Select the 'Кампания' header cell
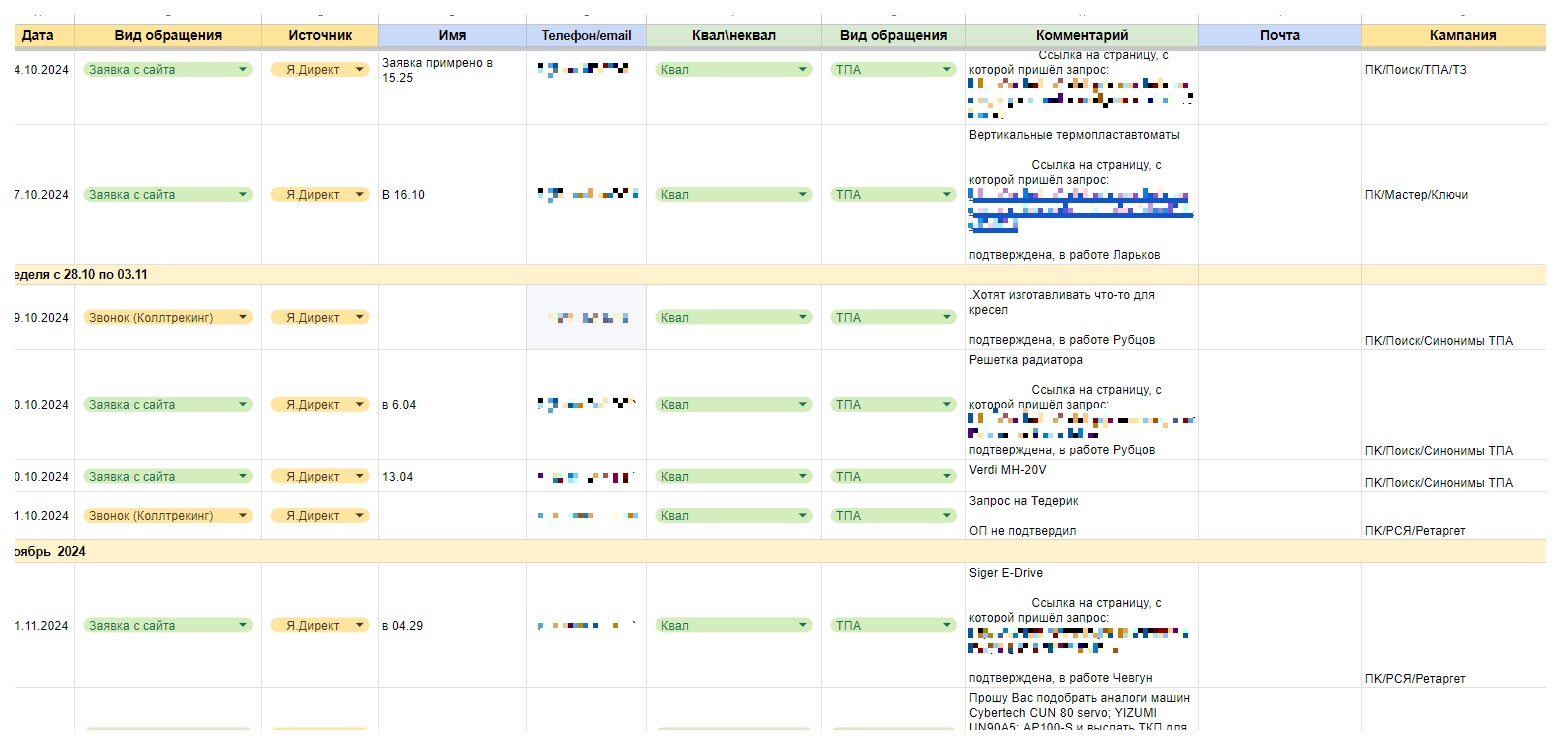 (x=1462, y=35)
